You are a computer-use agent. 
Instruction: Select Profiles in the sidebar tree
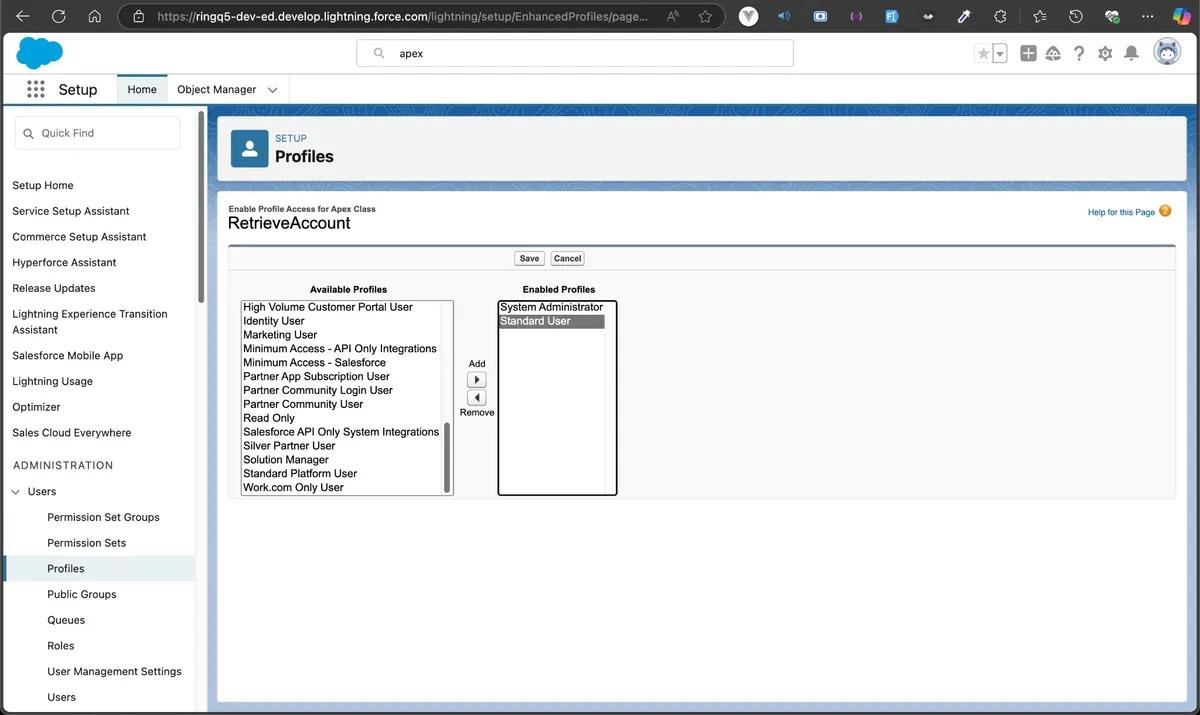click(x=66, y=568)
